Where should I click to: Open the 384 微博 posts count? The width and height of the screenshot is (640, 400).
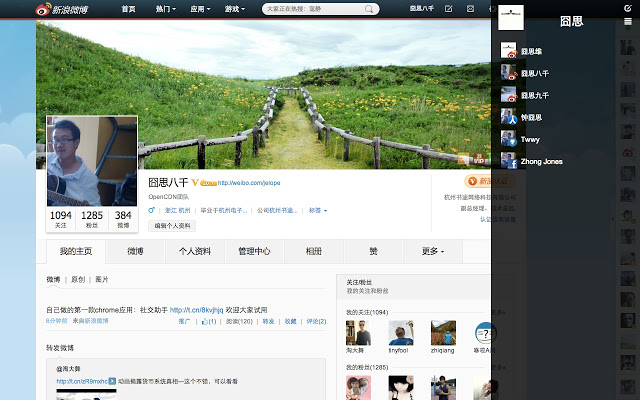pyautogui.click(x=123, y=219)
